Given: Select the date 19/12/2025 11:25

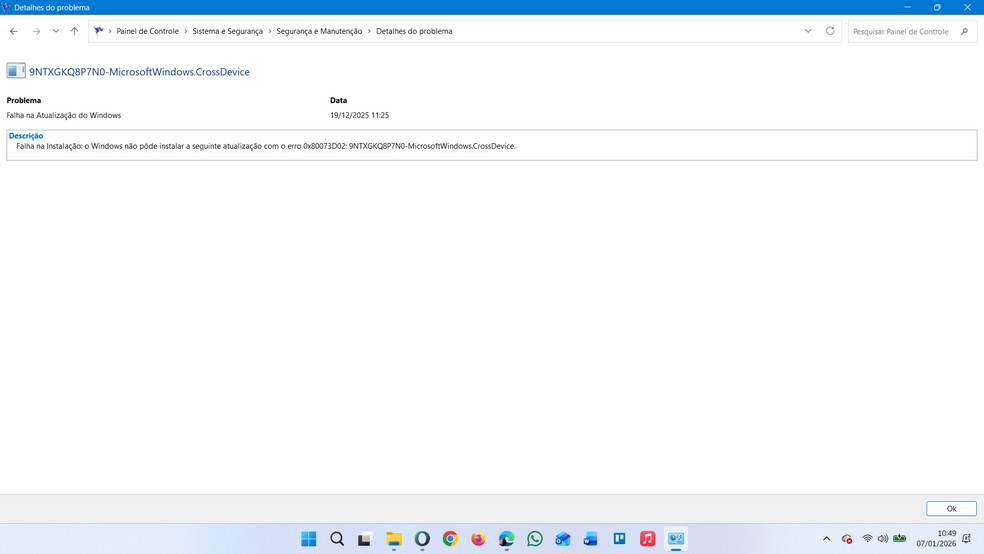Looking at the screenshot, I should [360, 115].
